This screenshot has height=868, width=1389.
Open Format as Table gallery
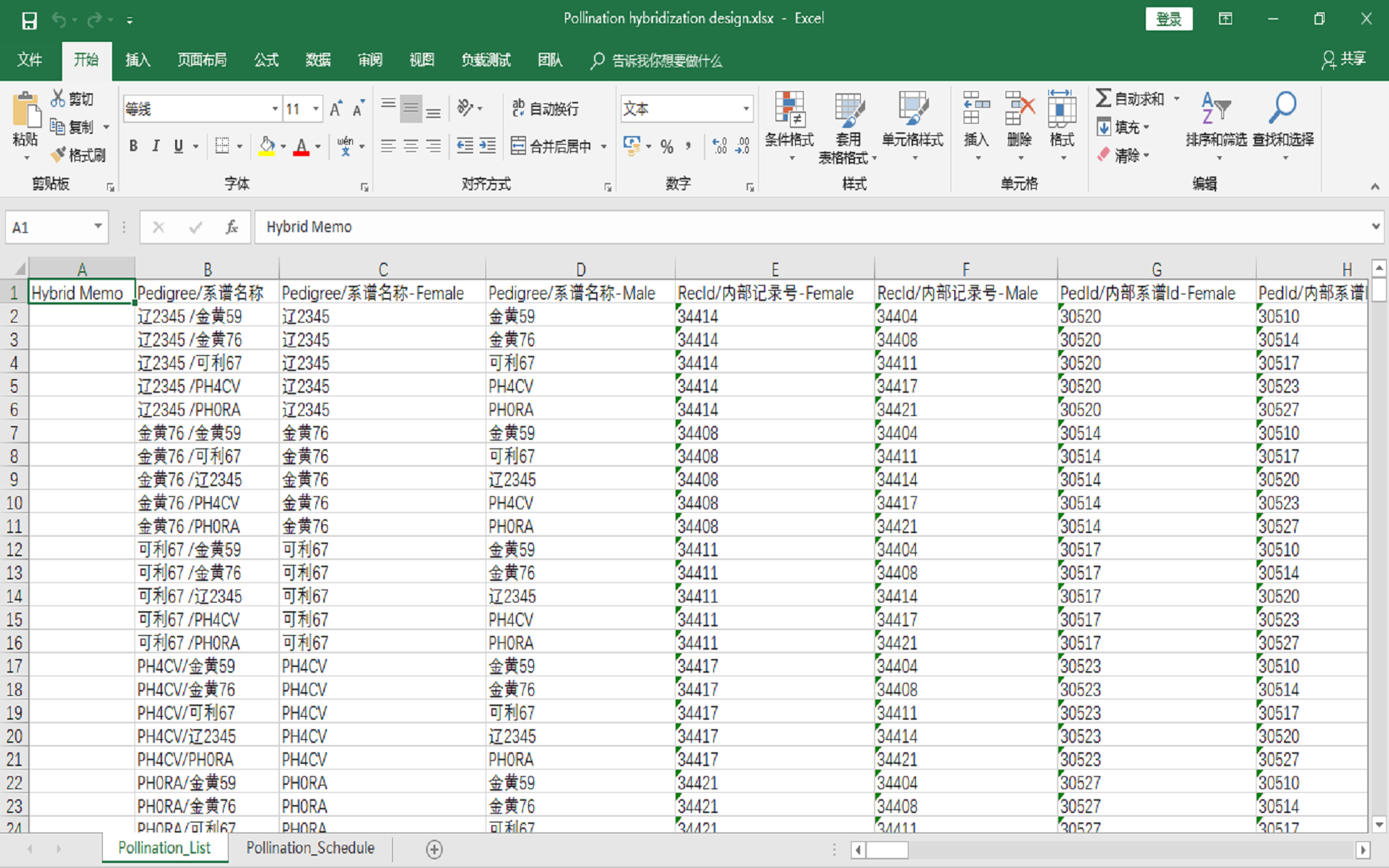[847, 127]
